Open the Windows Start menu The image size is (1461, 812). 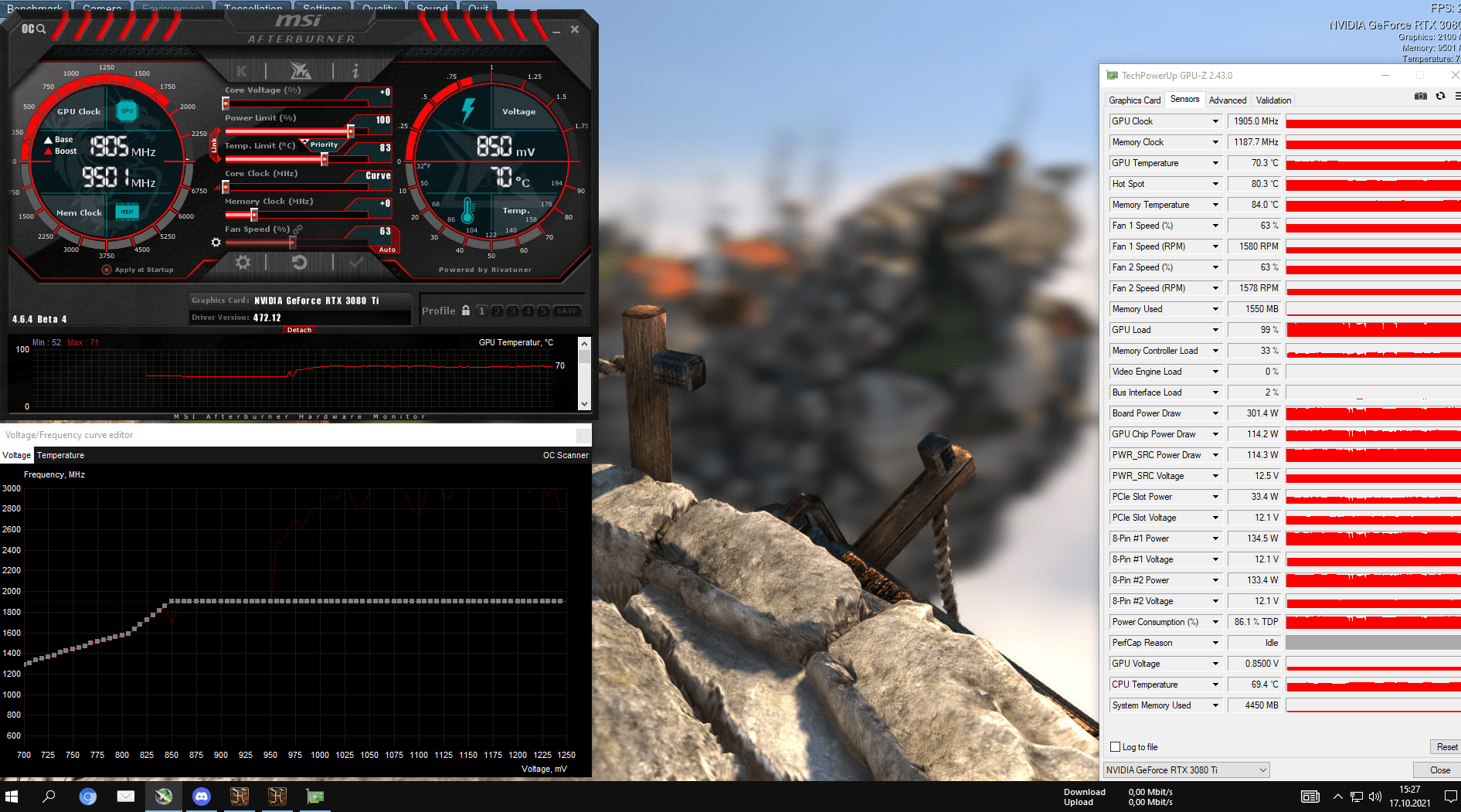pyautogui.click(x=12, y=796)
